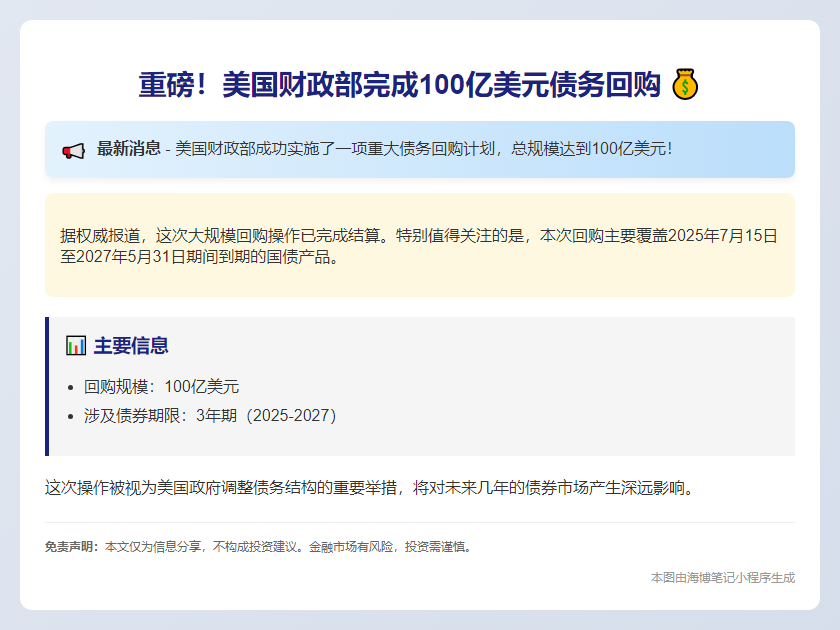Click the headline 重磅！美国财政部完成100亿美元债务回购
Screen dimensions: 840x630
click(x=399, y=85)
